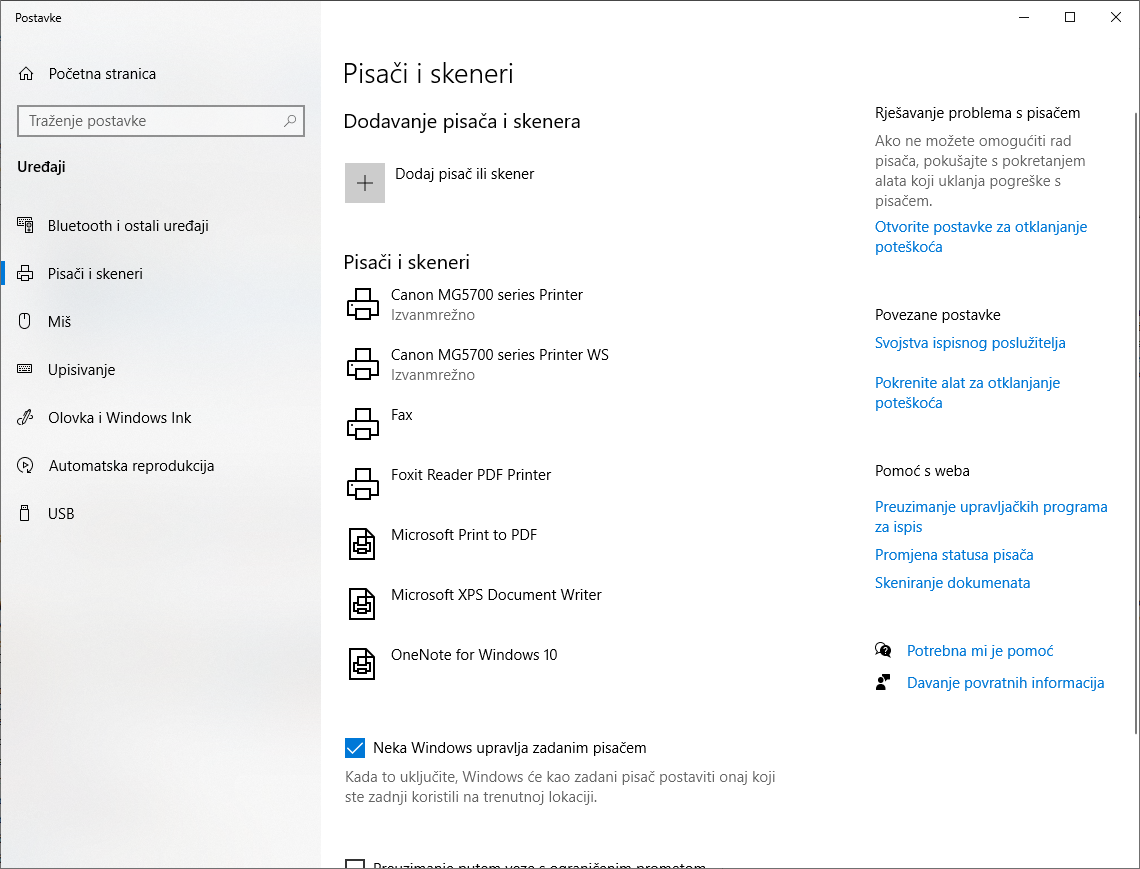The image size is (1140, 869).
Task: Click the plus icon to add a printer
Action: (x=365, y=183)
